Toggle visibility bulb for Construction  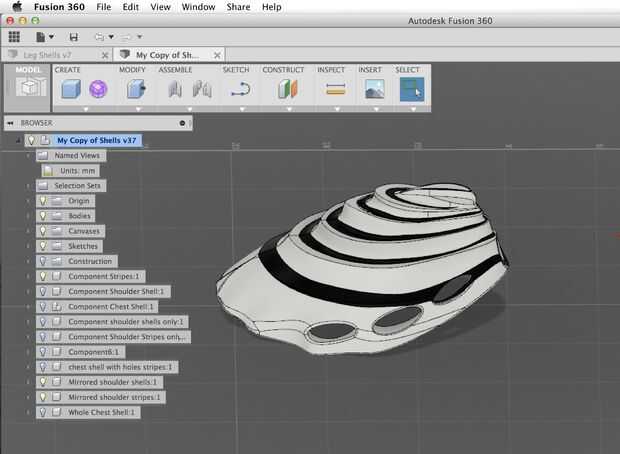[43, 261]
